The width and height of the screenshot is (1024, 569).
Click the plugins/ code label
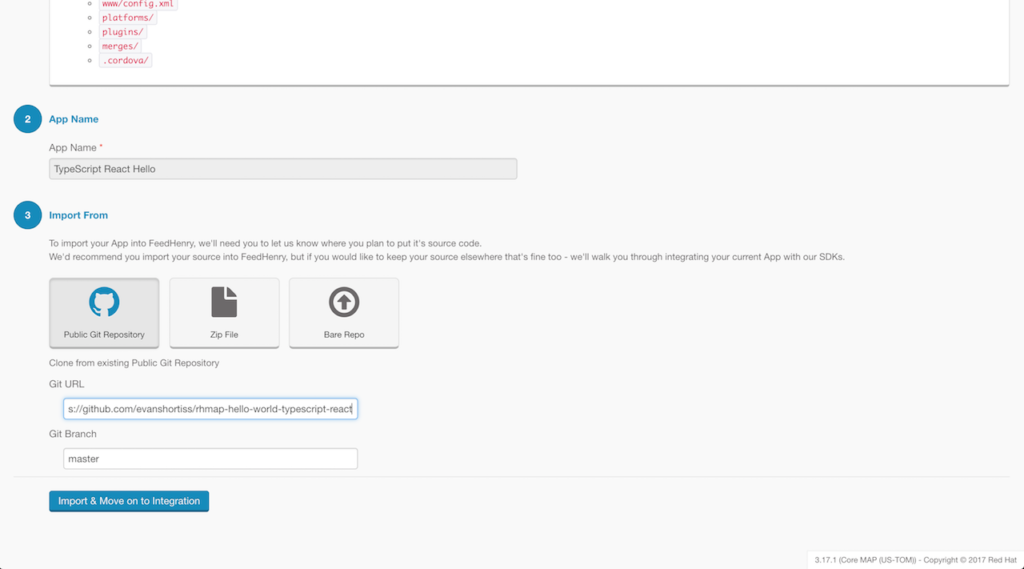tap(123, 32)
